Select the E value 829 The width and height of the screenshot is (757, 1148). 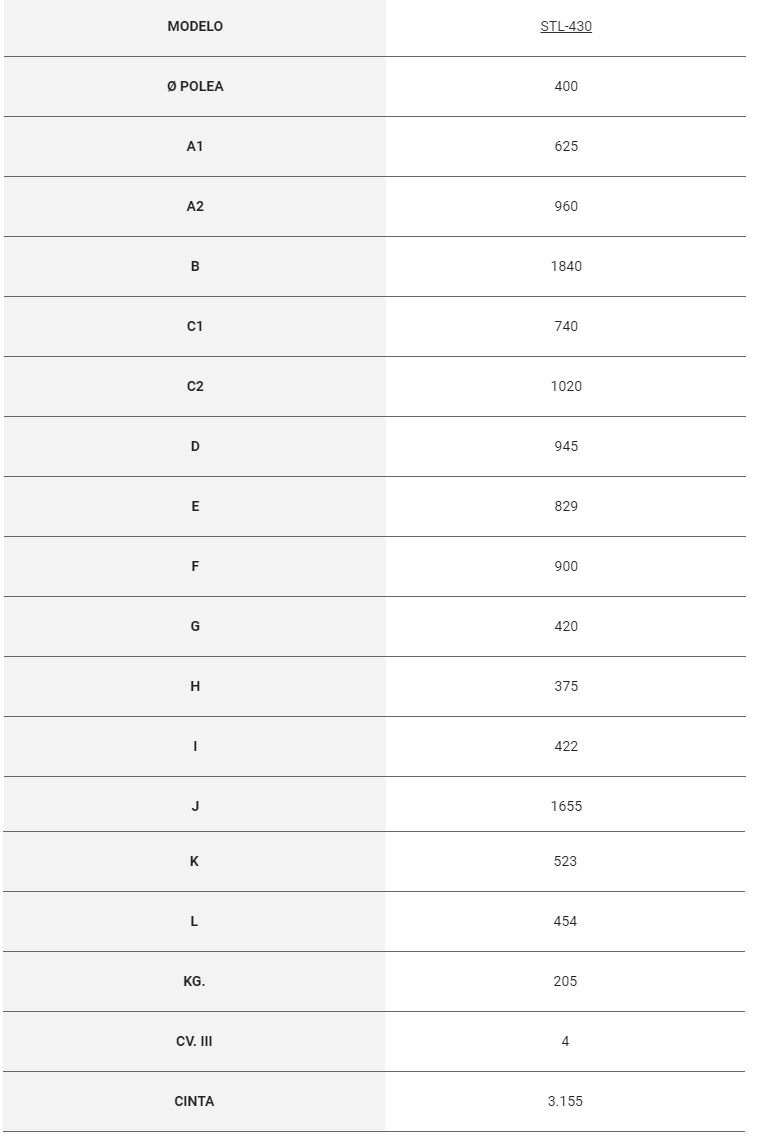click(x=565, y=507)
